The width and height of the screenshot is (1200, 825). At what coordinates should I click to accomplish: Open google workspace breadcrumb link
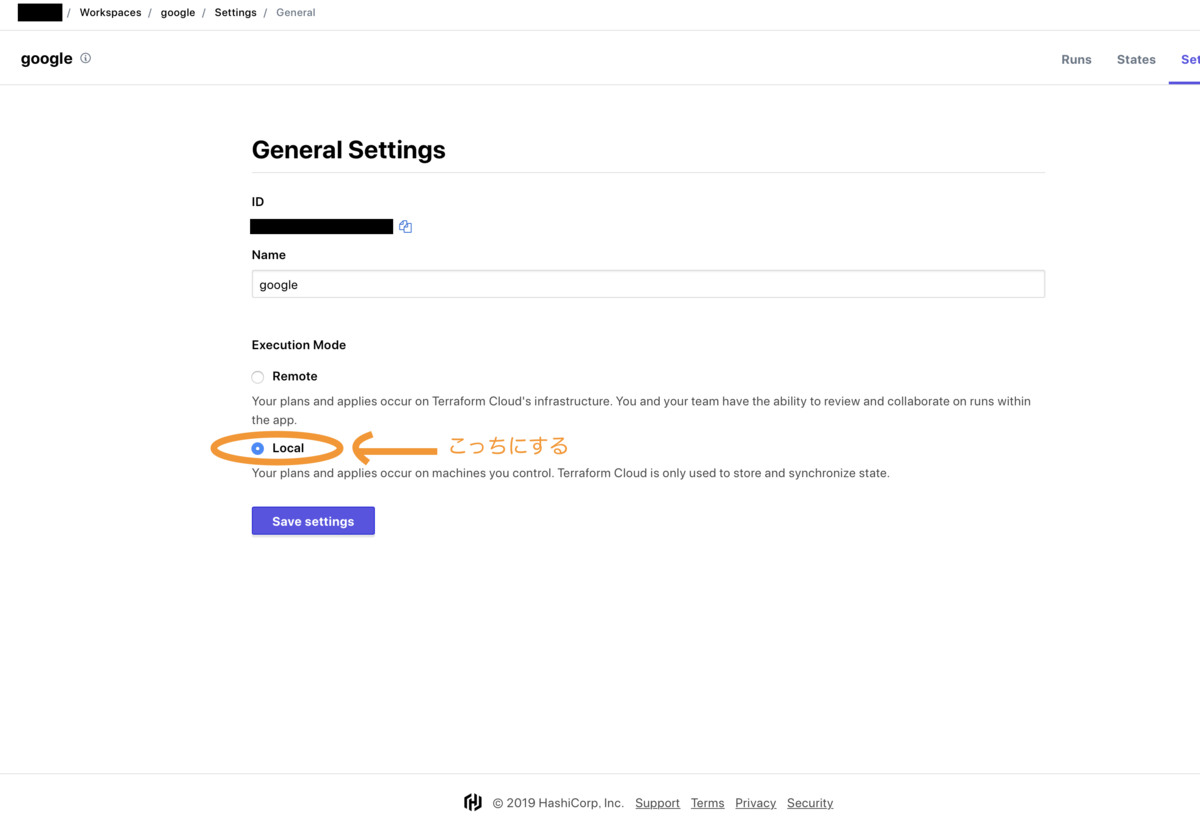tap(178, 13)
